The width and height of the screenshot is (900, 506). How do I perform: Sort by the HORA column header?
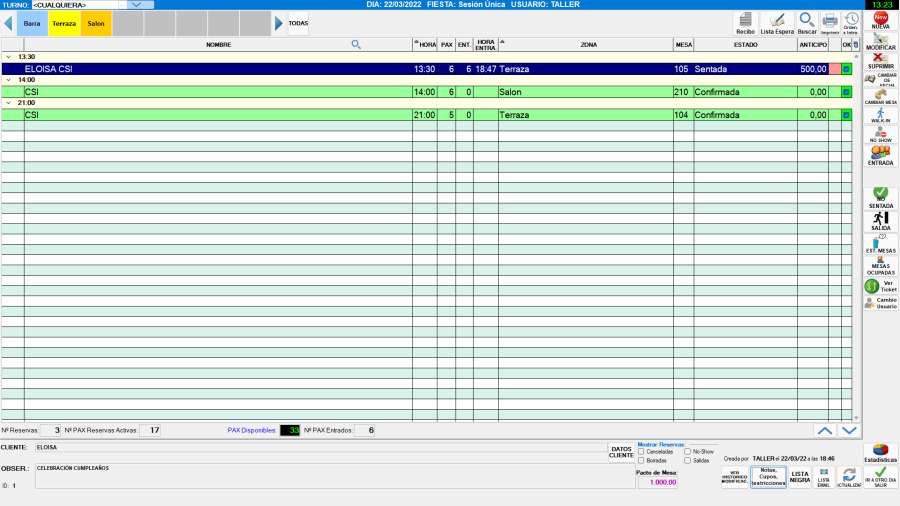425,44
